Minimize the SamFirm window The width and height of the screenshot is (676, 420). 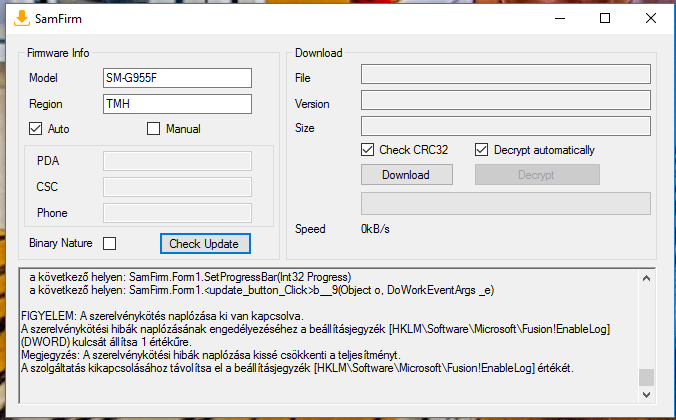pyautogui.click(x=560, y=18)
